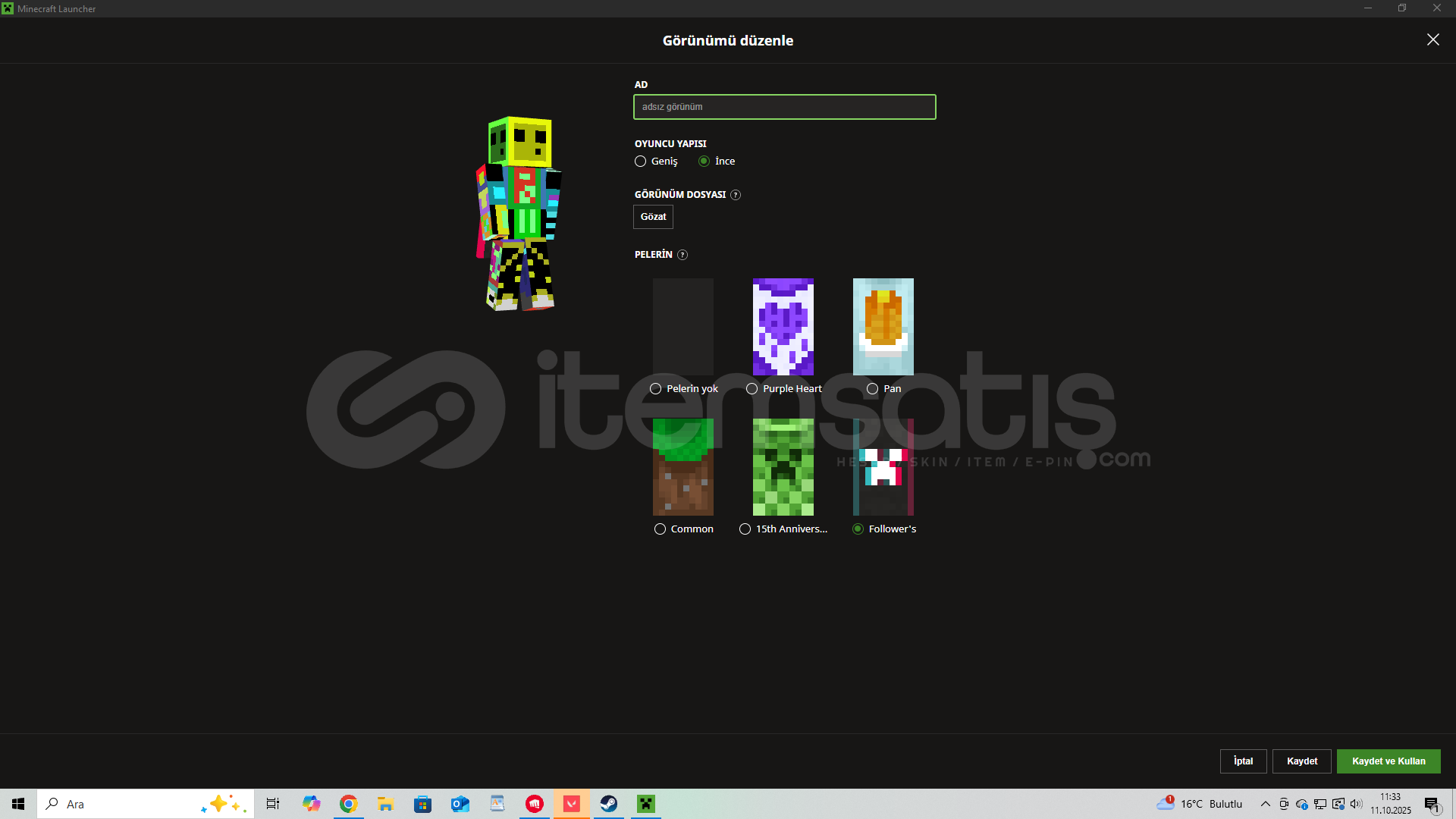
Task: Open Outlook from the taskbar
Action: click(460, 804)
